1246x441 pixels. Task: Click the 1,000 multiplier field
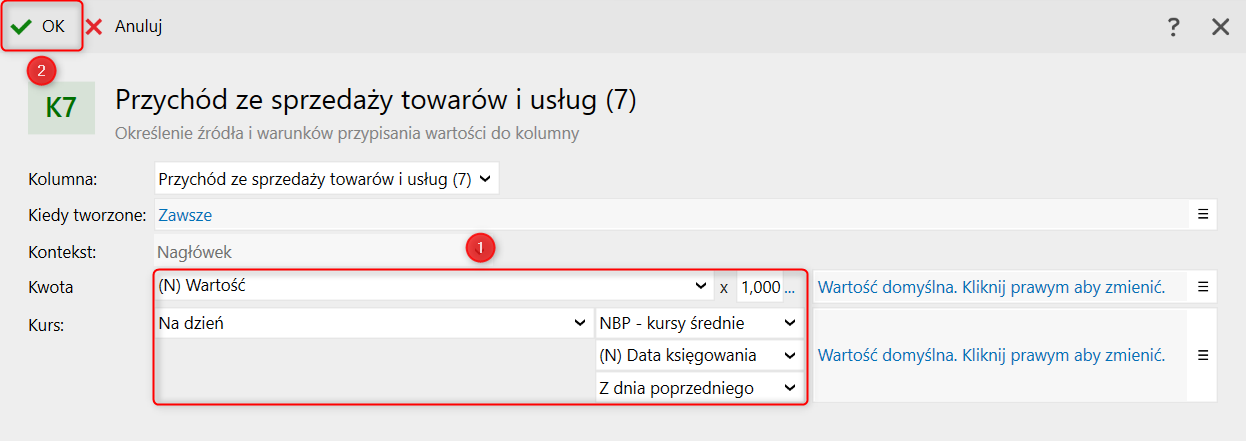760,287
